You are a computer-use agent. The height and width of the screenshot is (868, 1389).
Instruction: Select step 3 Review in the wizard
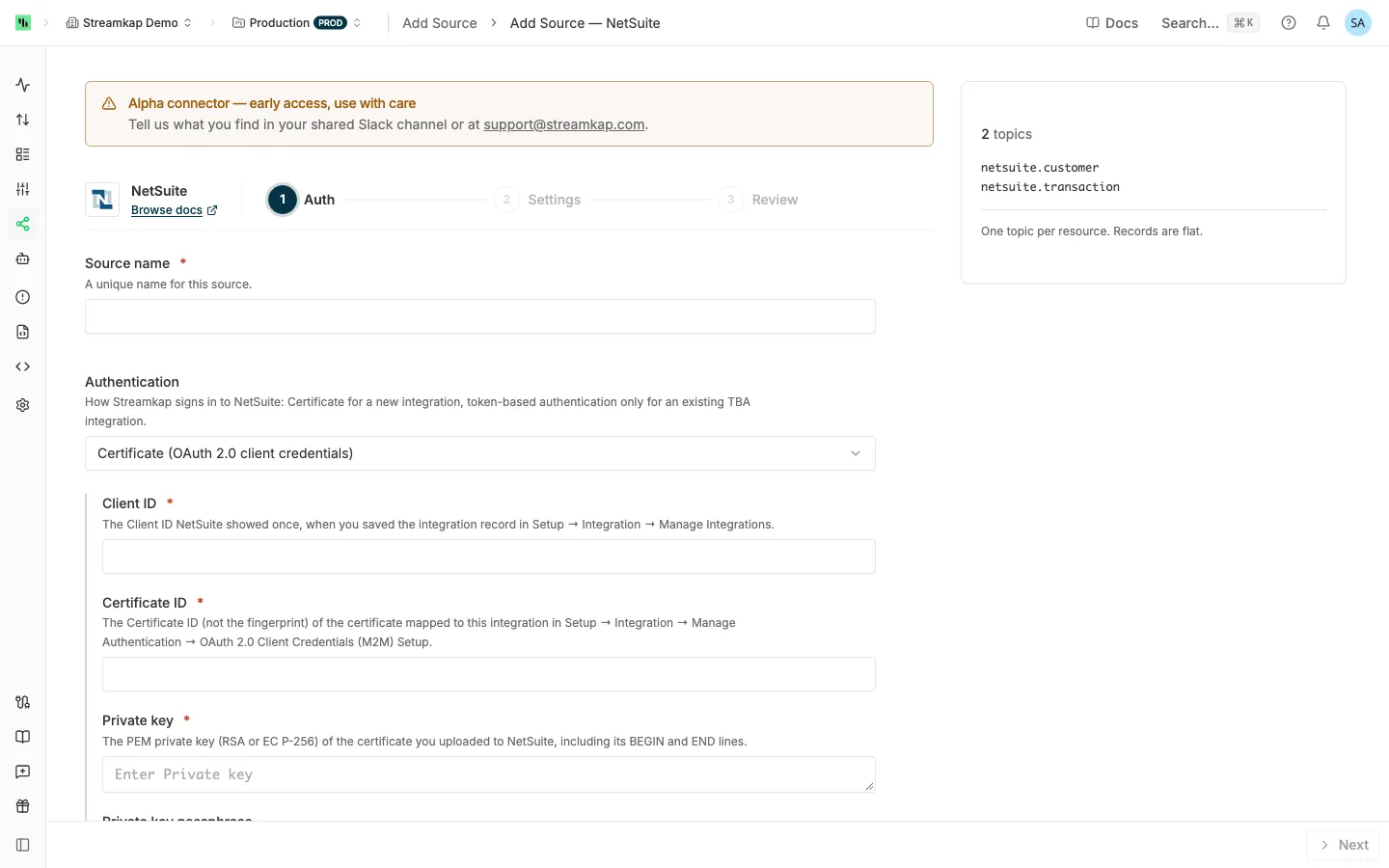(758, 200)
